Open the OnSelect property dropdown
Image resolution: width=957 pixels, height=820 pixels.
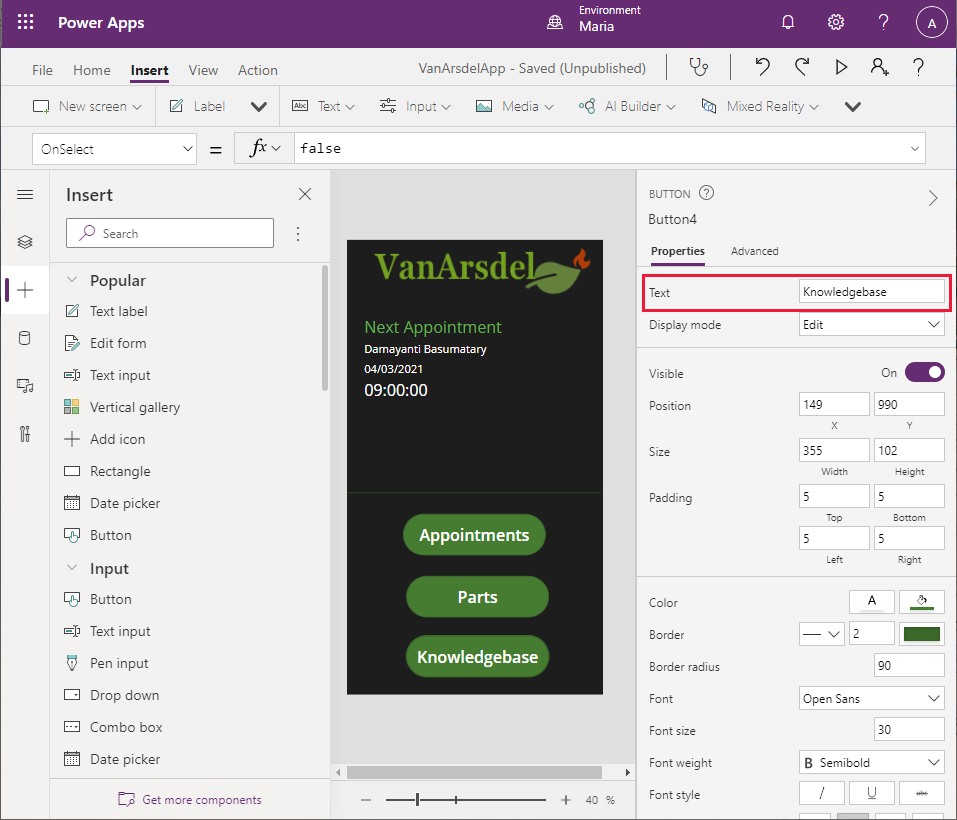tap(114, 149)
